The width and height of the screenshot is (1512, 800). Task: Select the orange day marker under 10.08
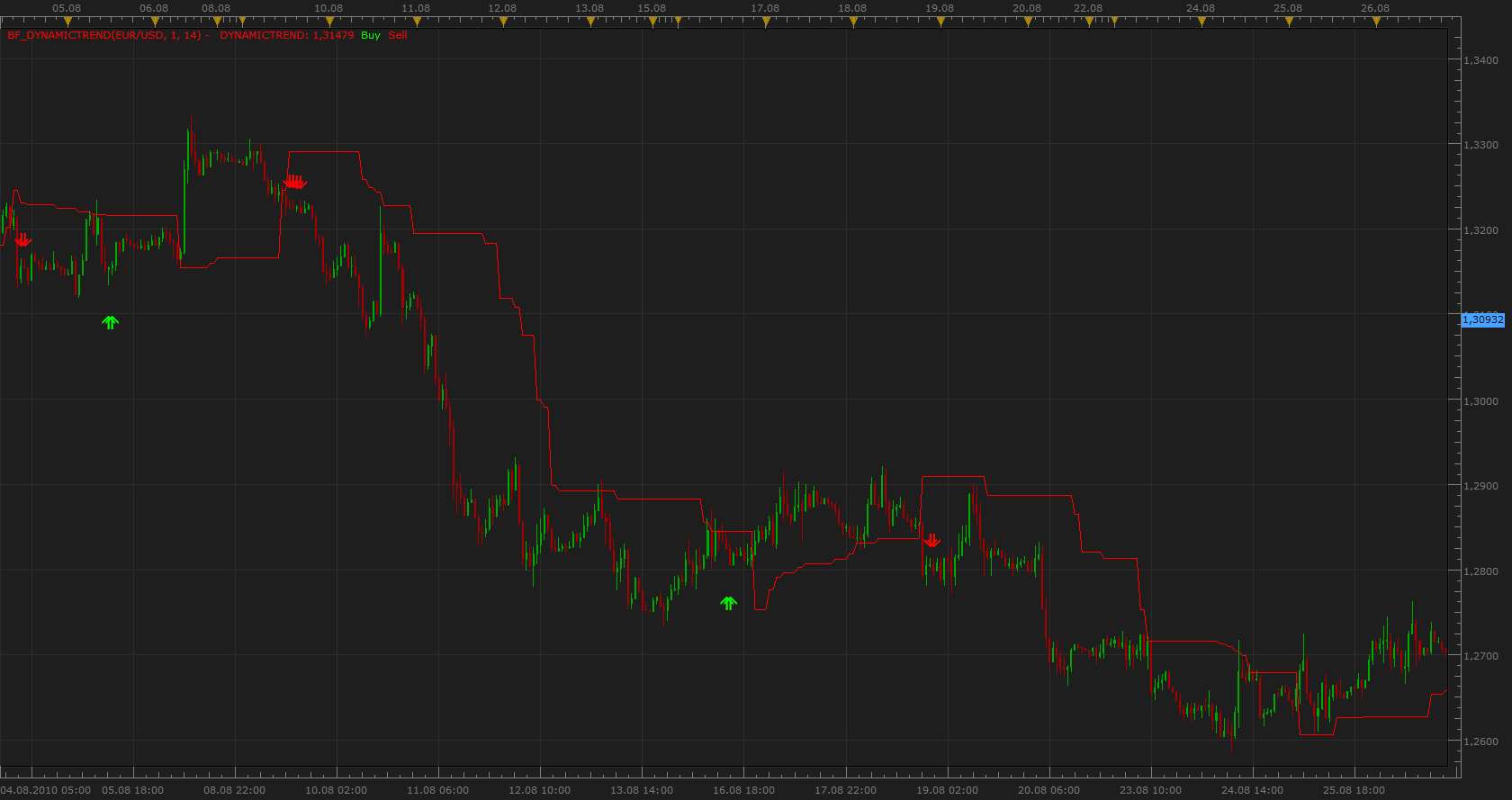point(329,22)
